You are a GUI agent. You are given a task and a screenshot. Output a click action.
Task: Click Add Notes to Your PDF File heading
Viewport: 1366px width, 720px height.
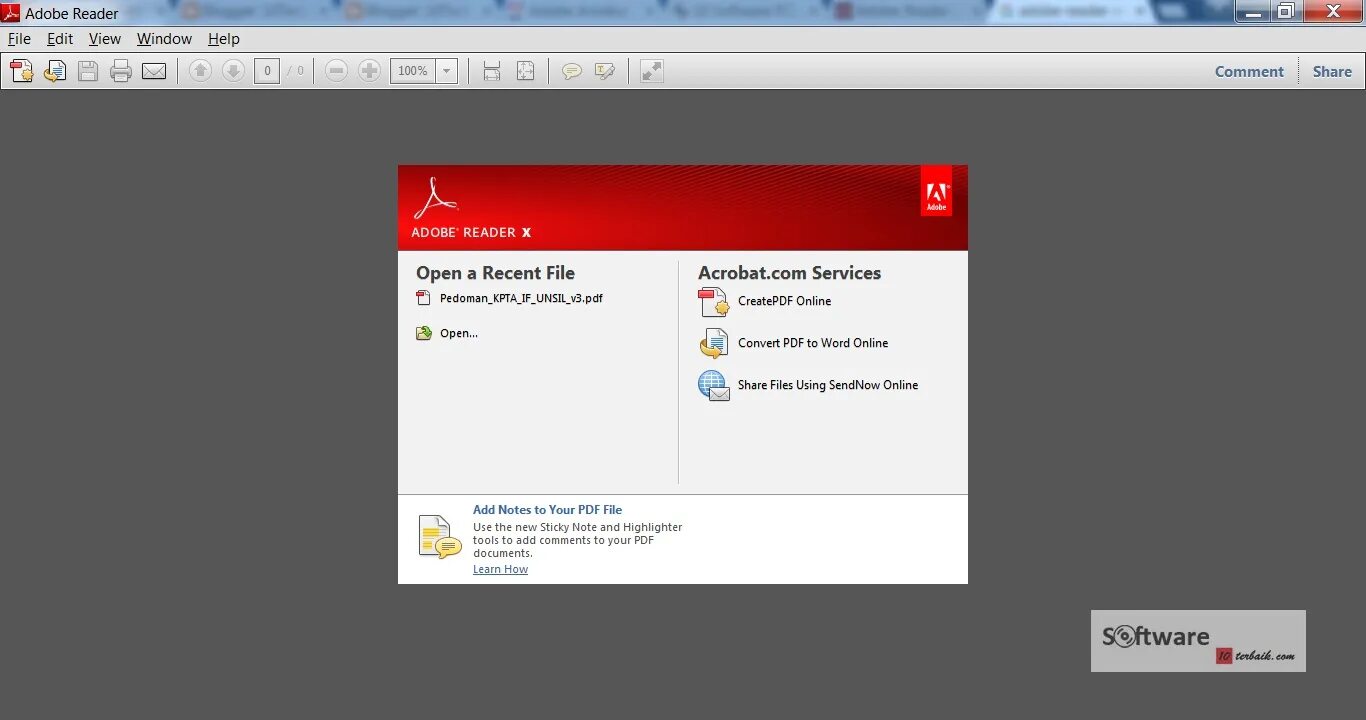pos(547,510)
